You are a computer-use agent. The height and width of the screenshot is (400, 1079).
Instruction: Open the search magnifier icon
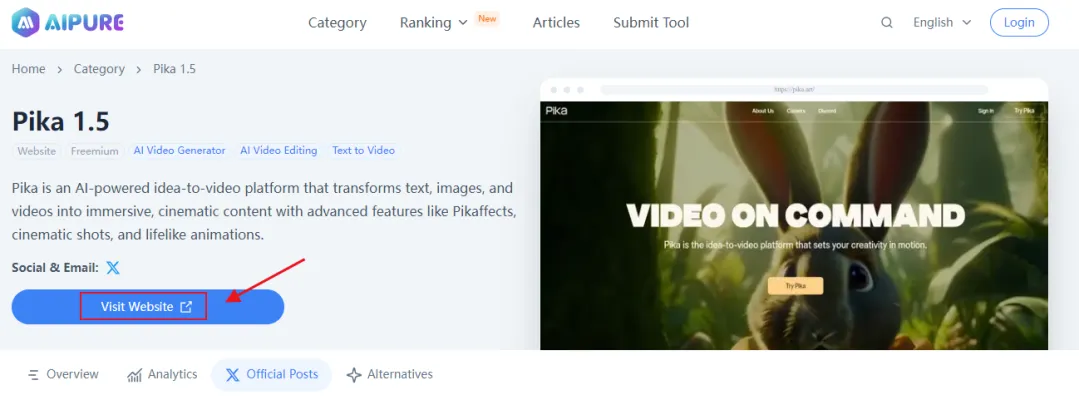click(x=887, y=22)
